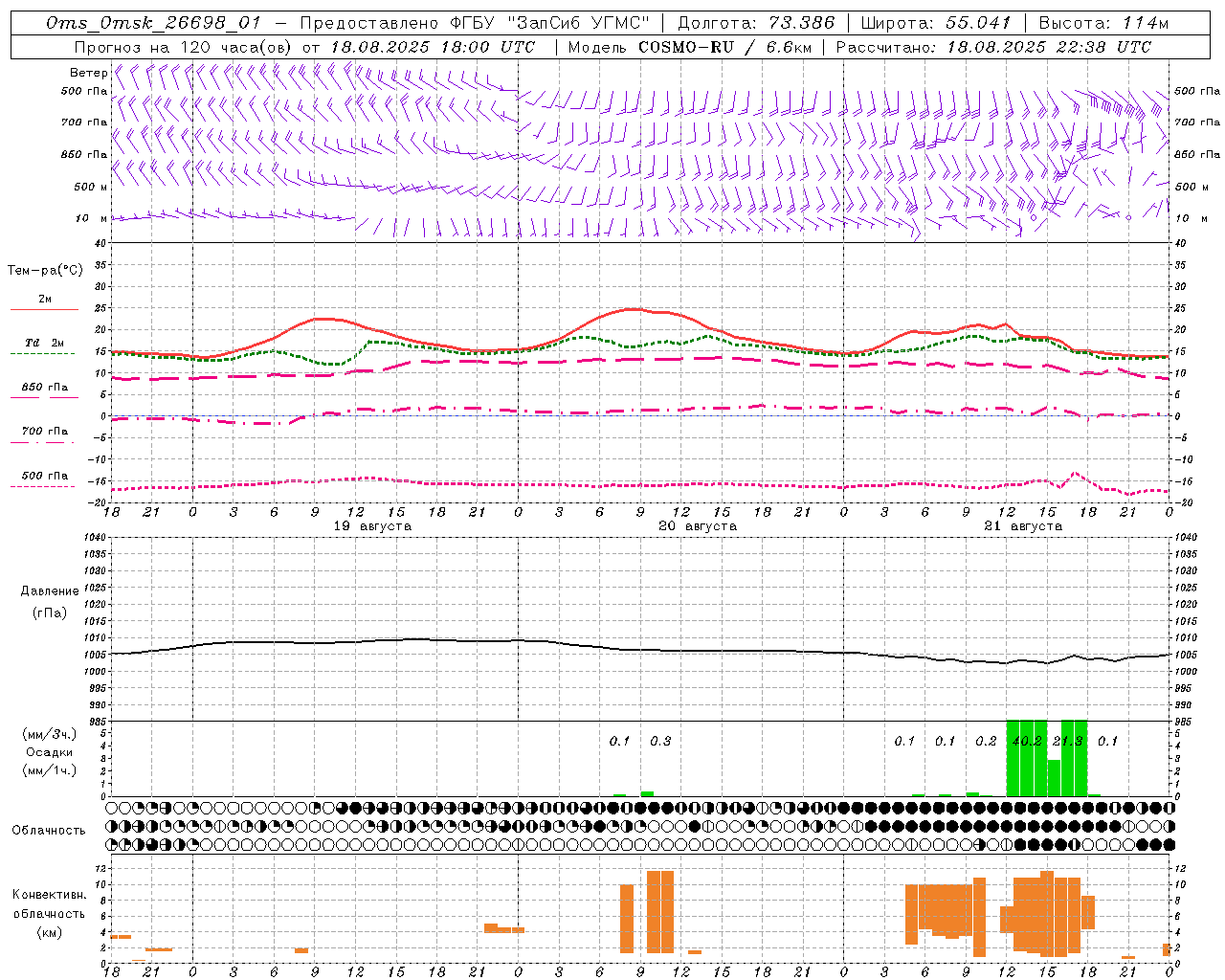Click the Облачность row label
1225x980 pixels.
(49, 830)
